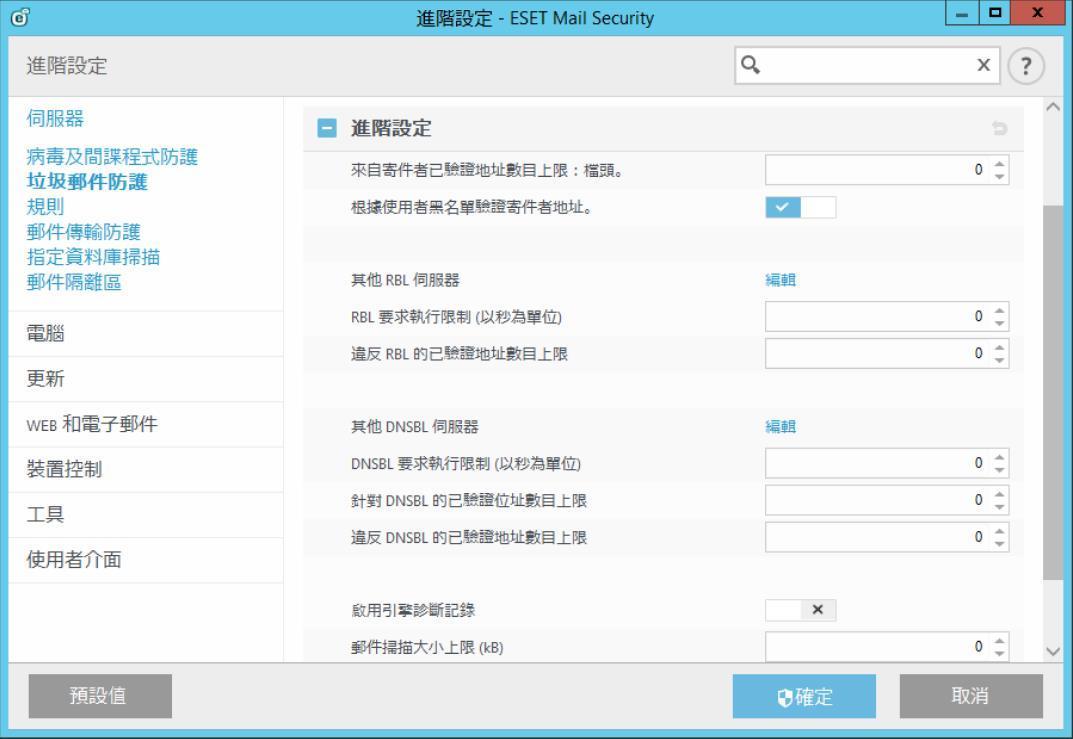Screen dimensions: 1073x739
Task: Open the 工具 category
Action: 146,515
